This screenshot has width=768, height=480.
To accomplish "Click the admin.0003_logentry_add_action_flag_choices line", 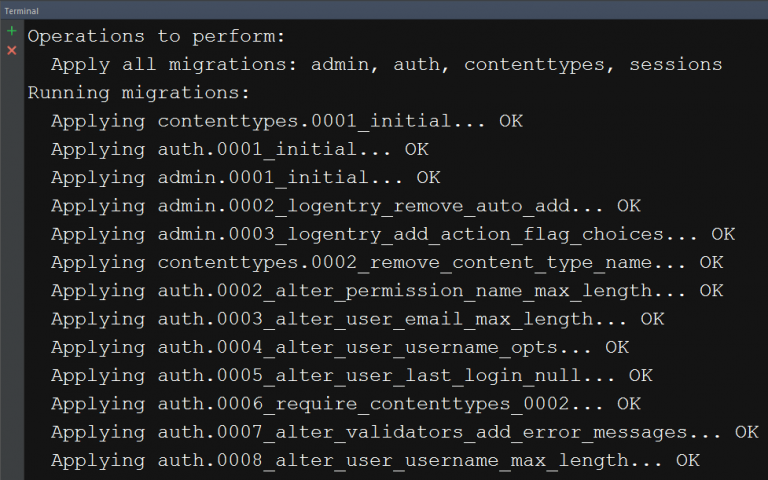I will [393, 234].
